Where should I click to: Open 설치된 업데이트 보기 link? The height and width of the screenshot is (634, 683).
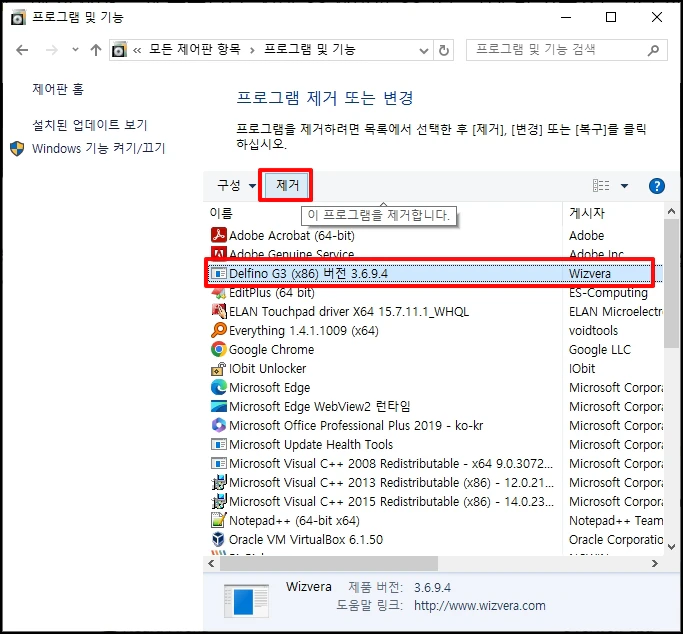point(90,125)
